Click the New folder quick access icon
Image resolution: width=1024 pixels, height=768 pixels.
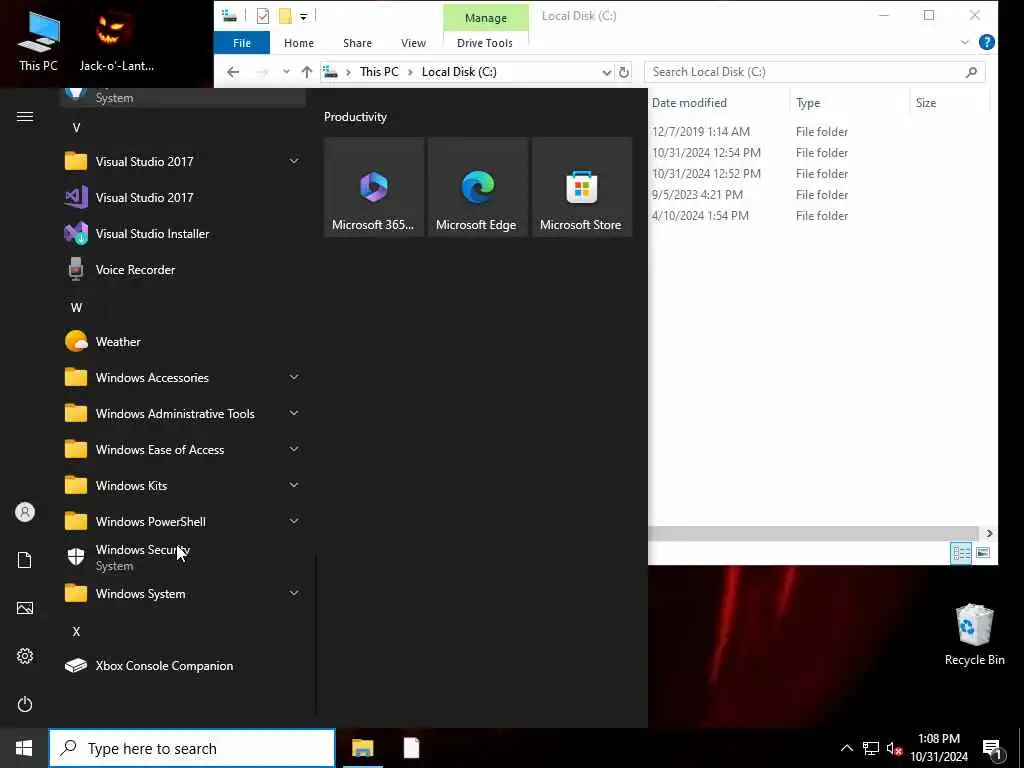[285, 16]
